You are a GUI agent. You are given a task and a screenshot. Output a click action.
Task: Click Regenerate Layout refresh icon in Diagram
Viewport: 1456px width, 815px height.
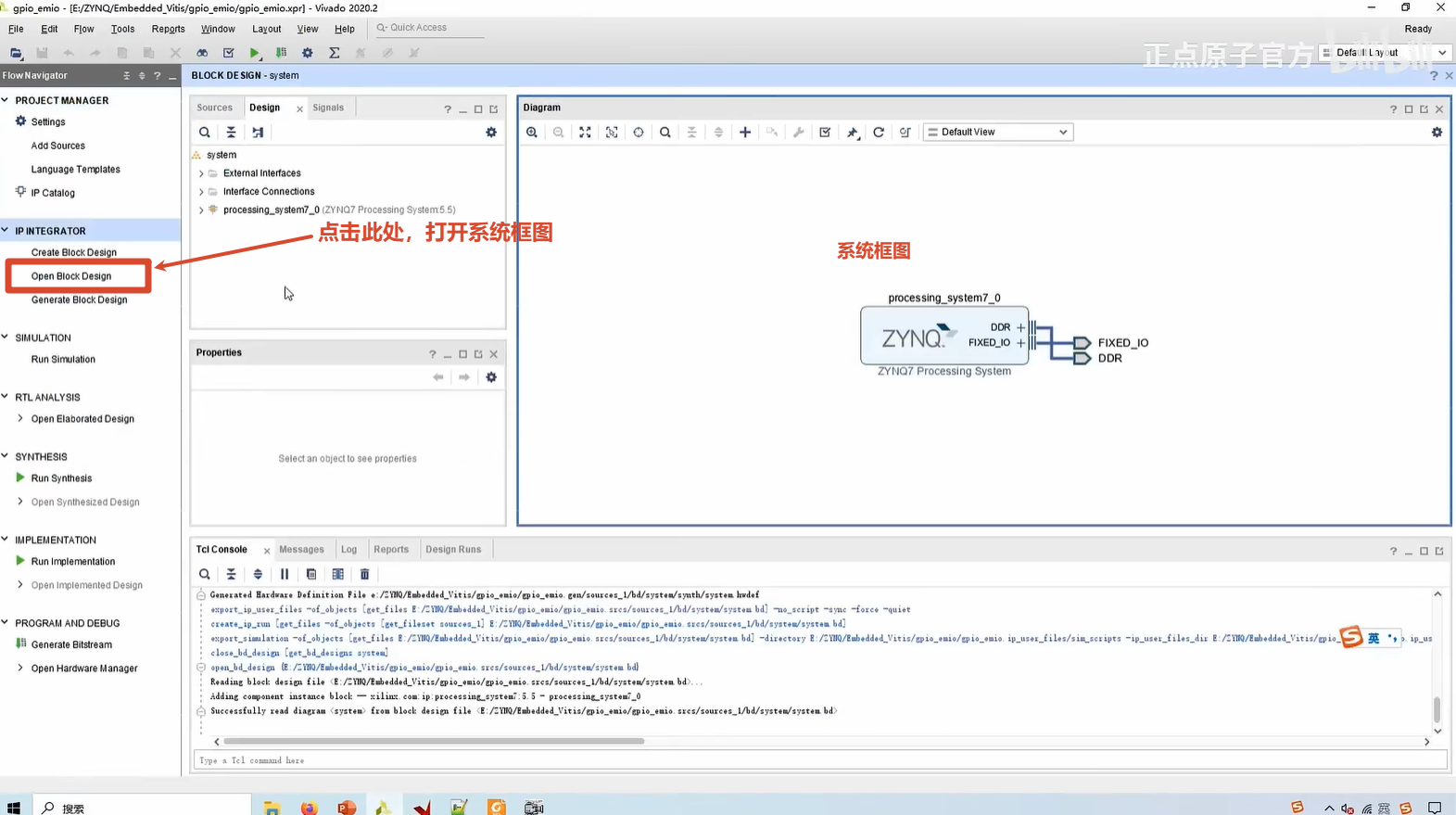point(879,133)
